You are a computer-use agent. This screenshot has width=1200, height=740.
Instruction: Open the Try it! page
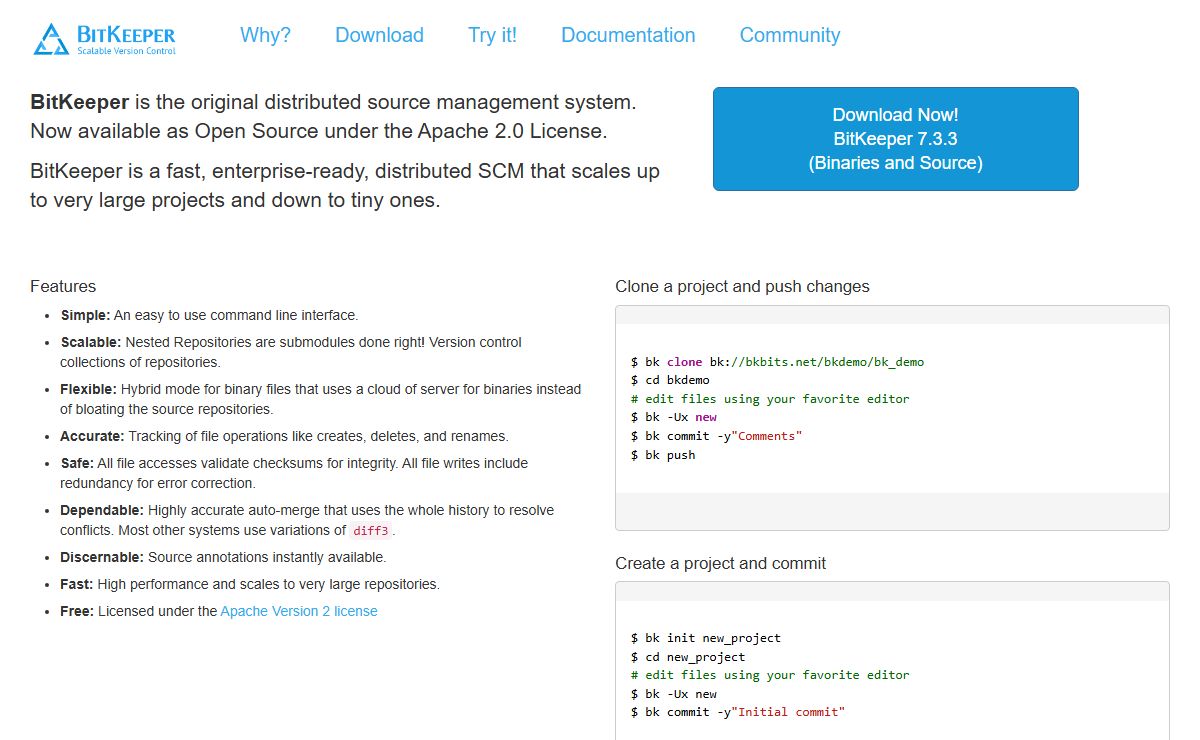[492, 35]
